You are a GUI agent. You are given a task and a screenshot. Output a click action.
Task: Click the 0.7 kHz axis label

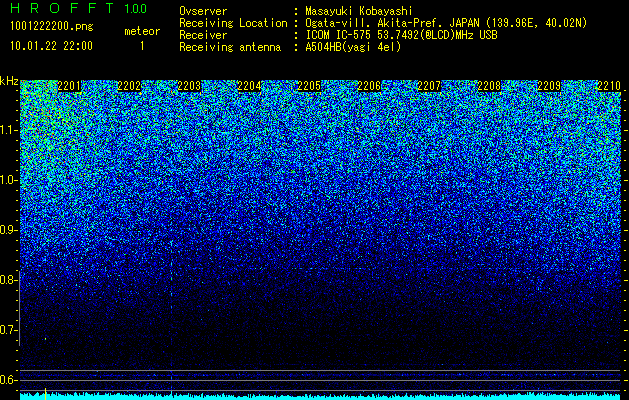[x=8, y=330]
